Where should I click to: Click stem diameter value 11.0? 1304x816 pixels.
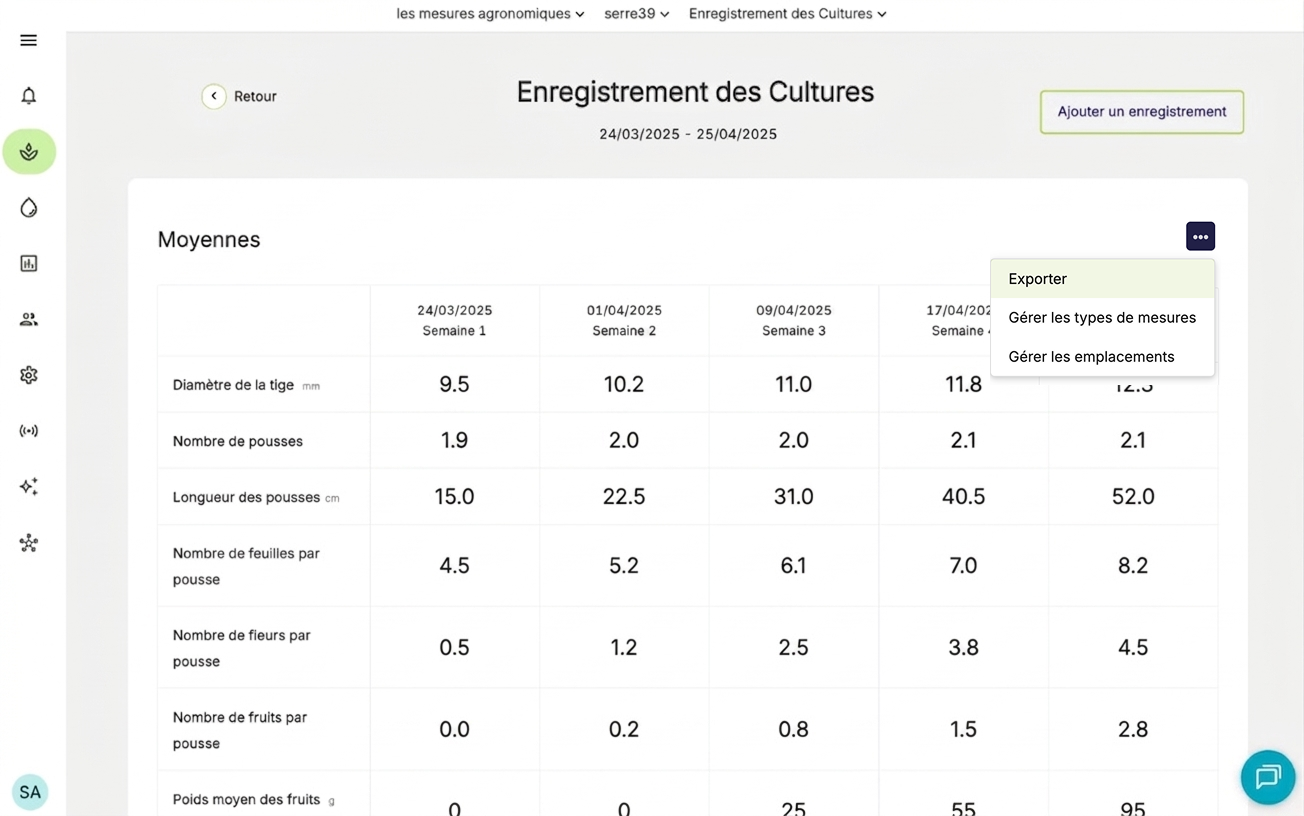pyautogui.click(x=794, y=385)
